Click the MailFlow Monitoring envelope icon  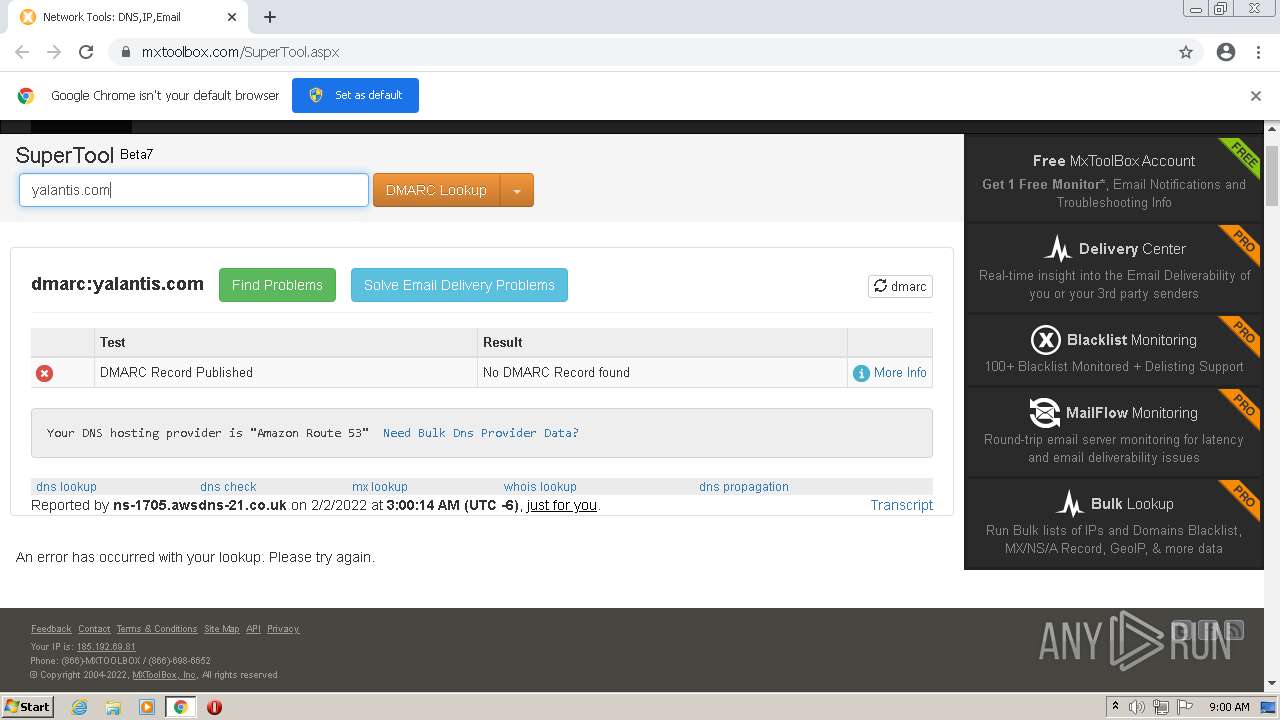point(1045,412)
